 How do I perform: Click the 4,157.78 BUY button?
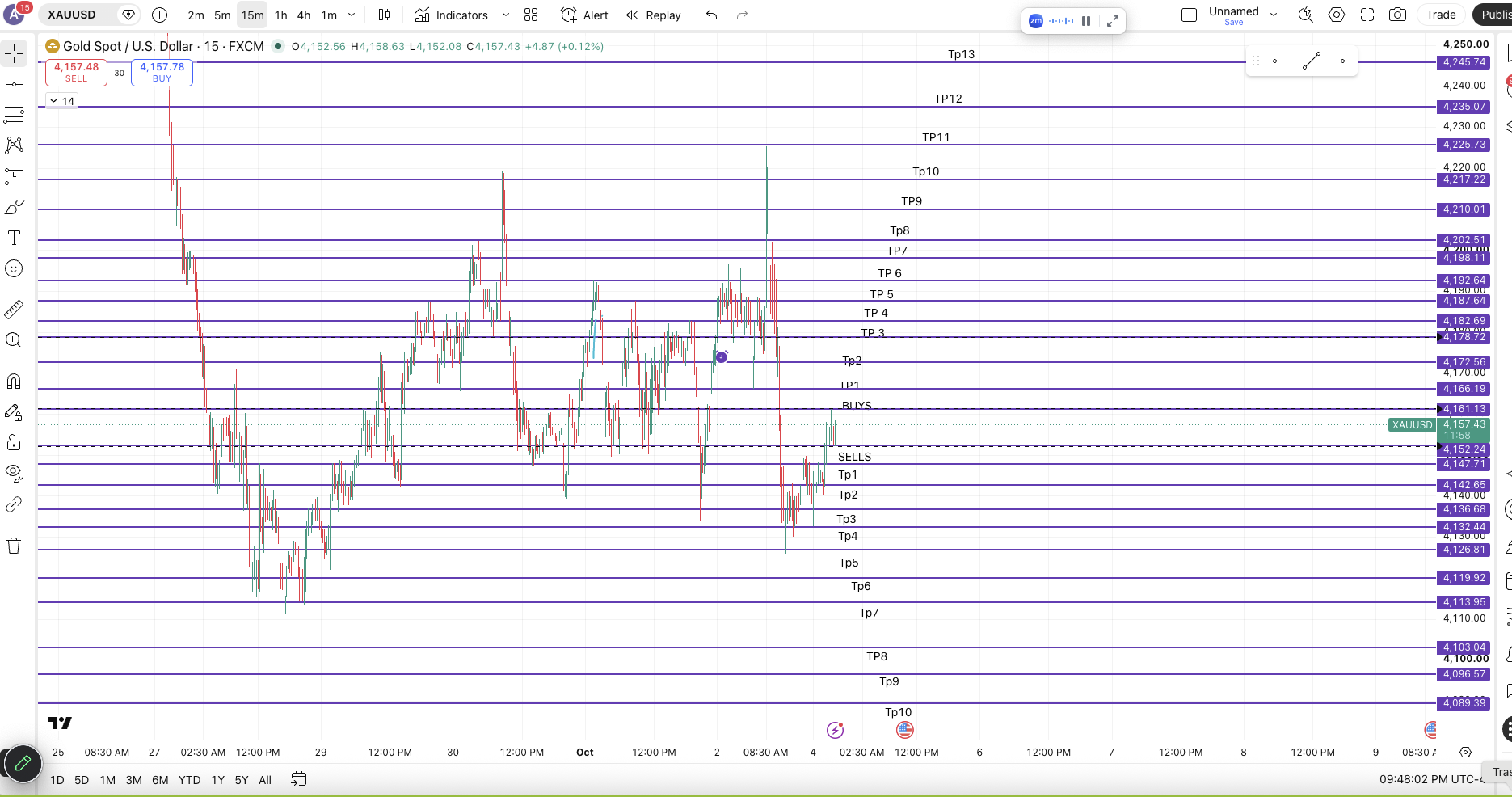(x=162, y=72)
